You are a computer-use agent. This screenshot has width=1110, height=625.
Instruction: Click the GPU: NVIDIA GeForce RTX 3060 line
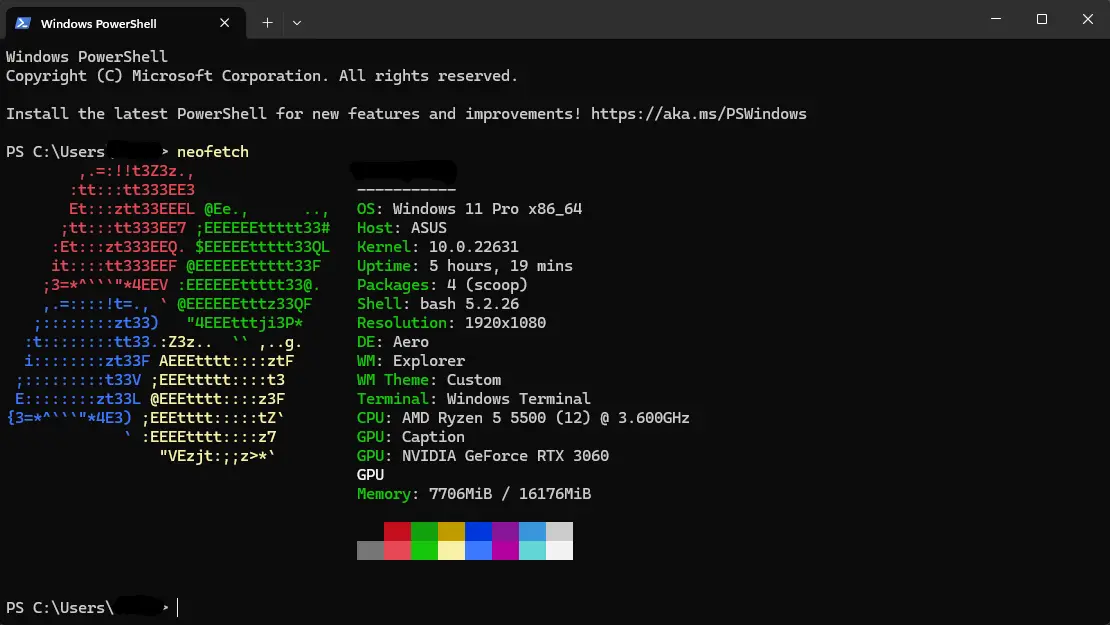tap(483, 457)
